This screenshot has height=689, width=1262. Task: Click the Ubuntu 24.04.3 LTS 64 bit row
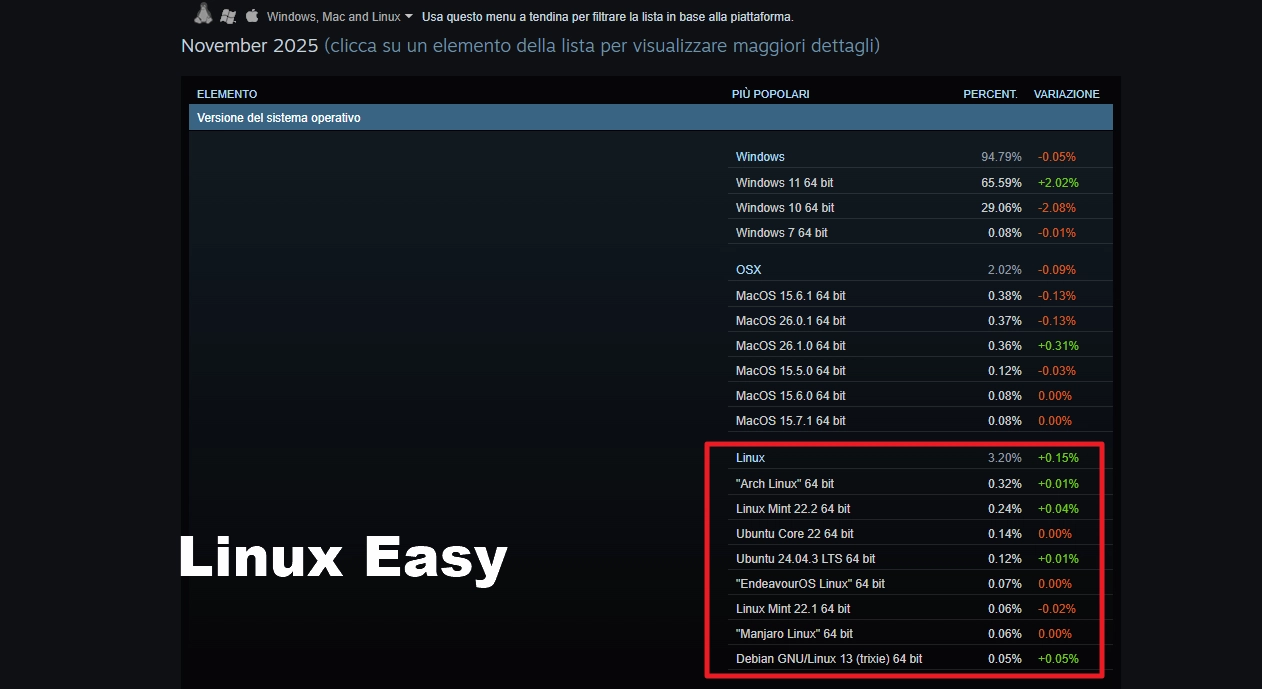coord(805,559)
